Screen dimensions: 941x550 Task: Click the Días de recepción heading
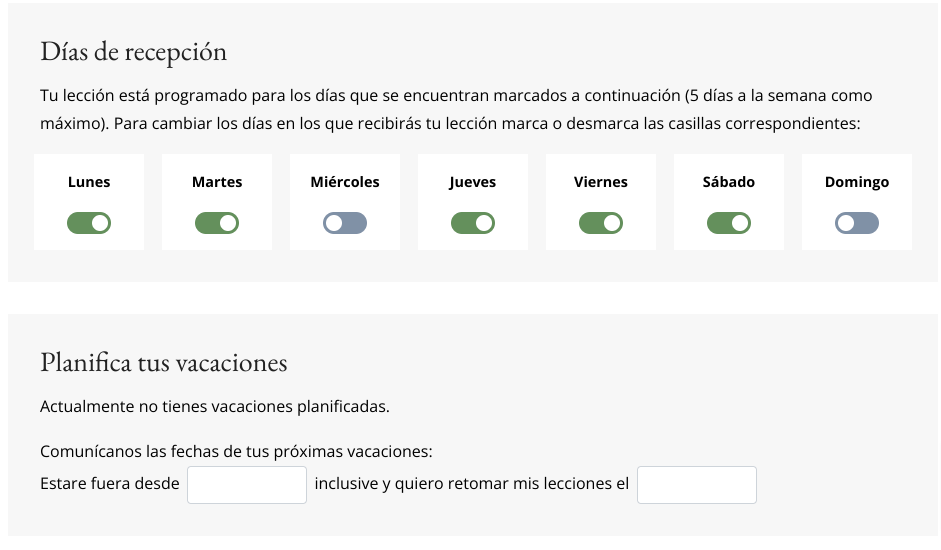click(134, 51)
